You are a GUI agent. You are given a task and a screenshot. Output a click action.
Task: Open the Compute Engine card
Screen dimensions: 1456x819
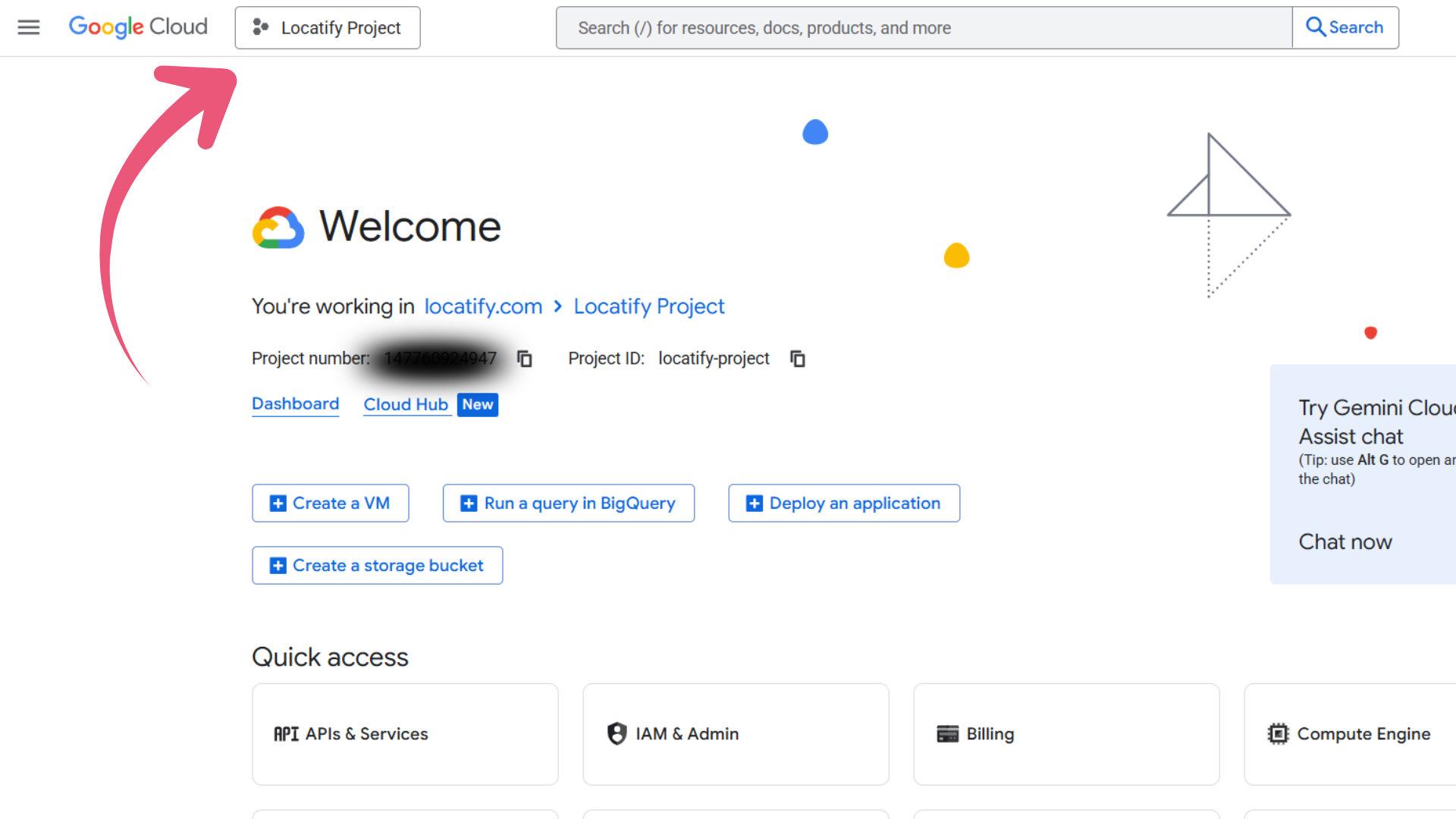(x=1350, y=734)
